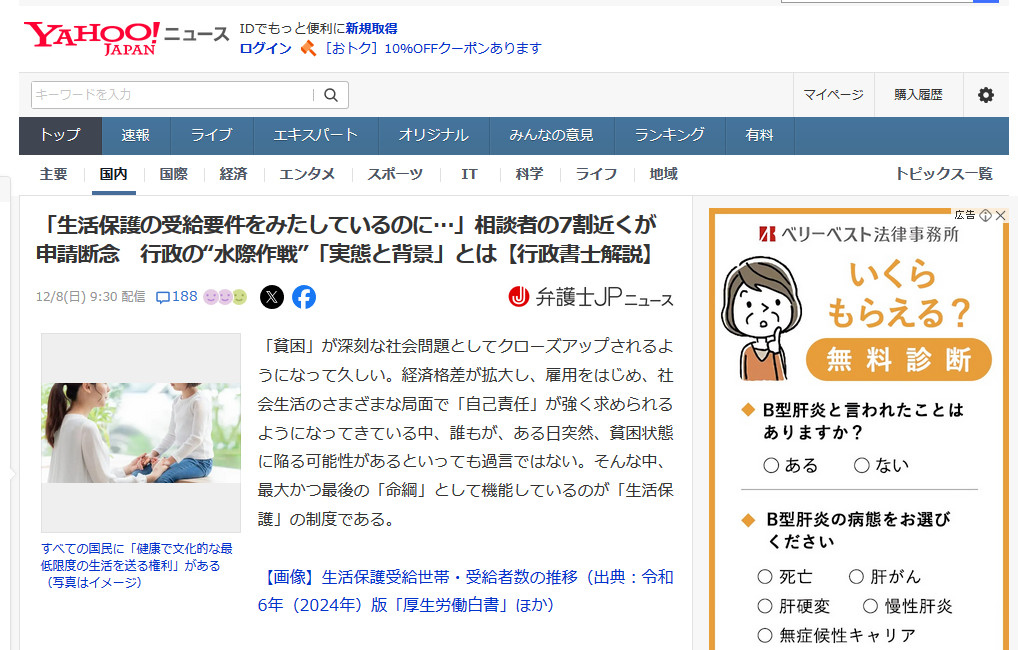Select the ない radio button
Image resolution: width=1018 pixels, height=650 pixels.
[x=861, y=465]
